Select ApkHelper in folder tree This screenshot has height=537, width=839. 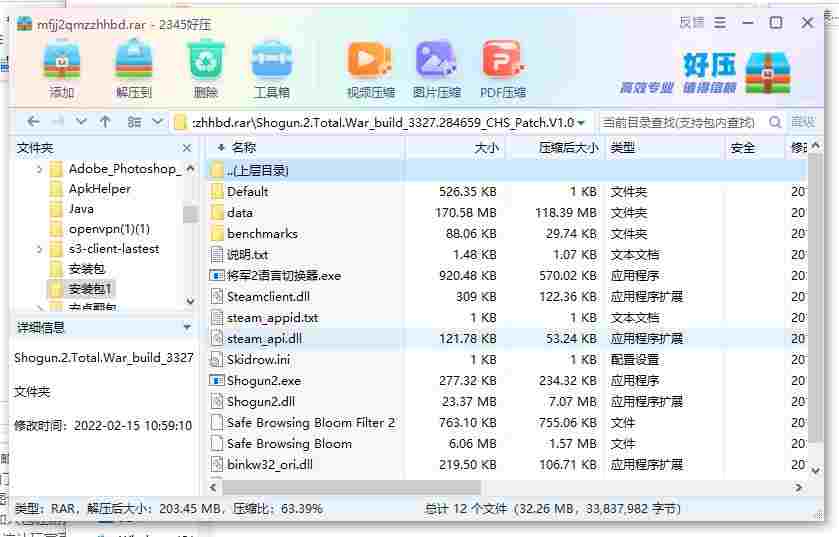click(100, 189)
